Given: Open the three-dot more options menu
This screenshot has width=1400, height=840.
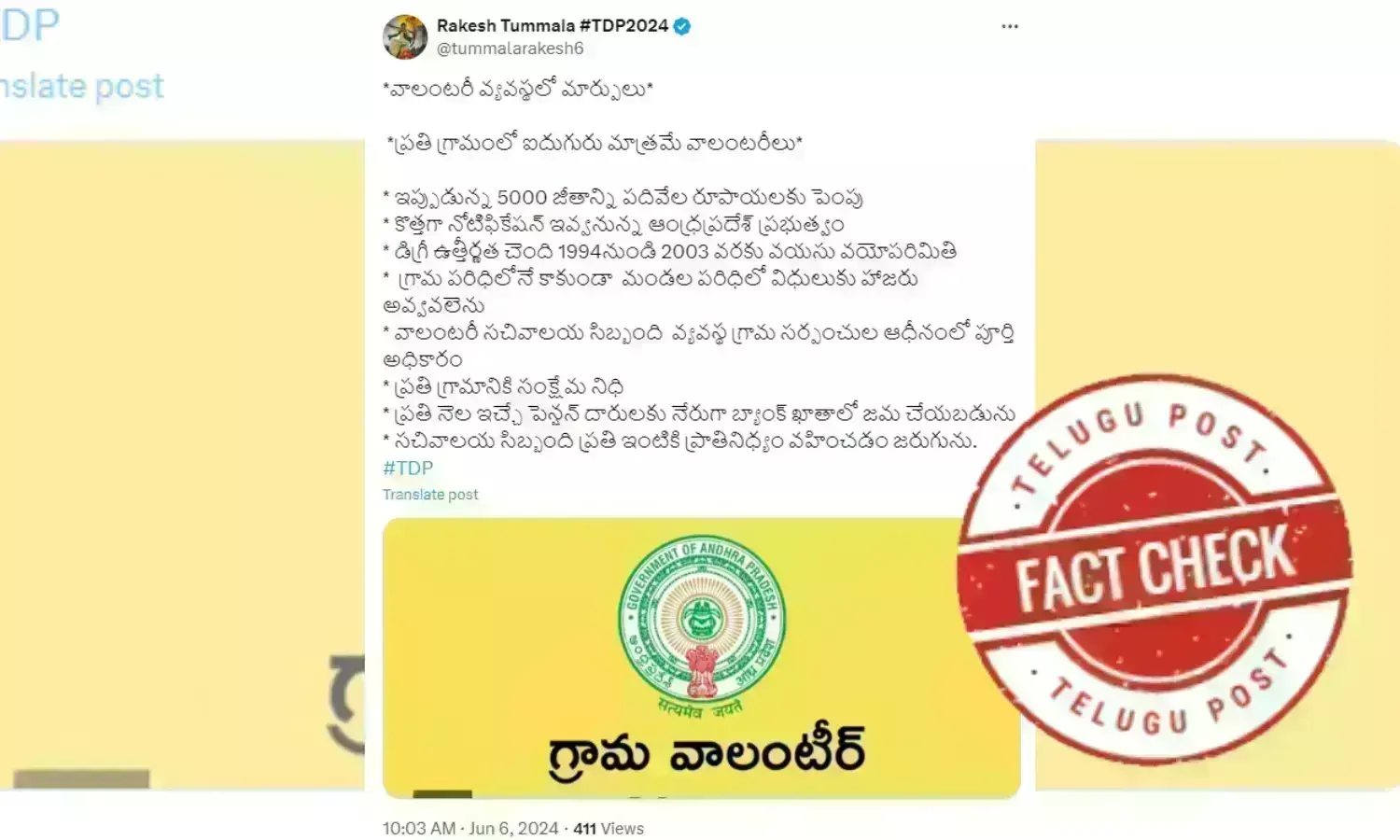Looking at the screenshot, I should coord(1009,26).
